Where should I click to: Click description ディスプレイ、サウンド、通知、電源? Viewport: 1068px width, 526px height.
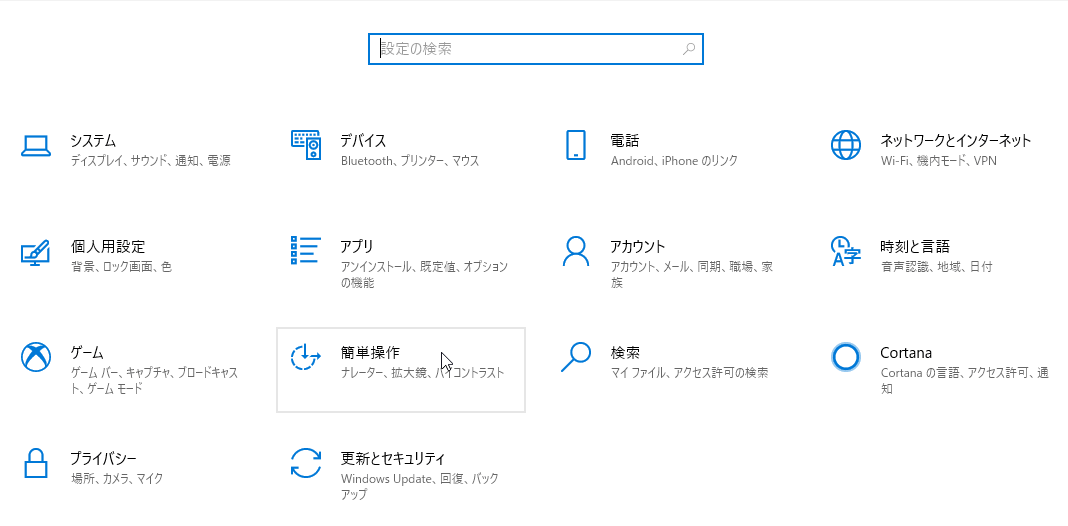pyautogui.click(x=151, y=161)
